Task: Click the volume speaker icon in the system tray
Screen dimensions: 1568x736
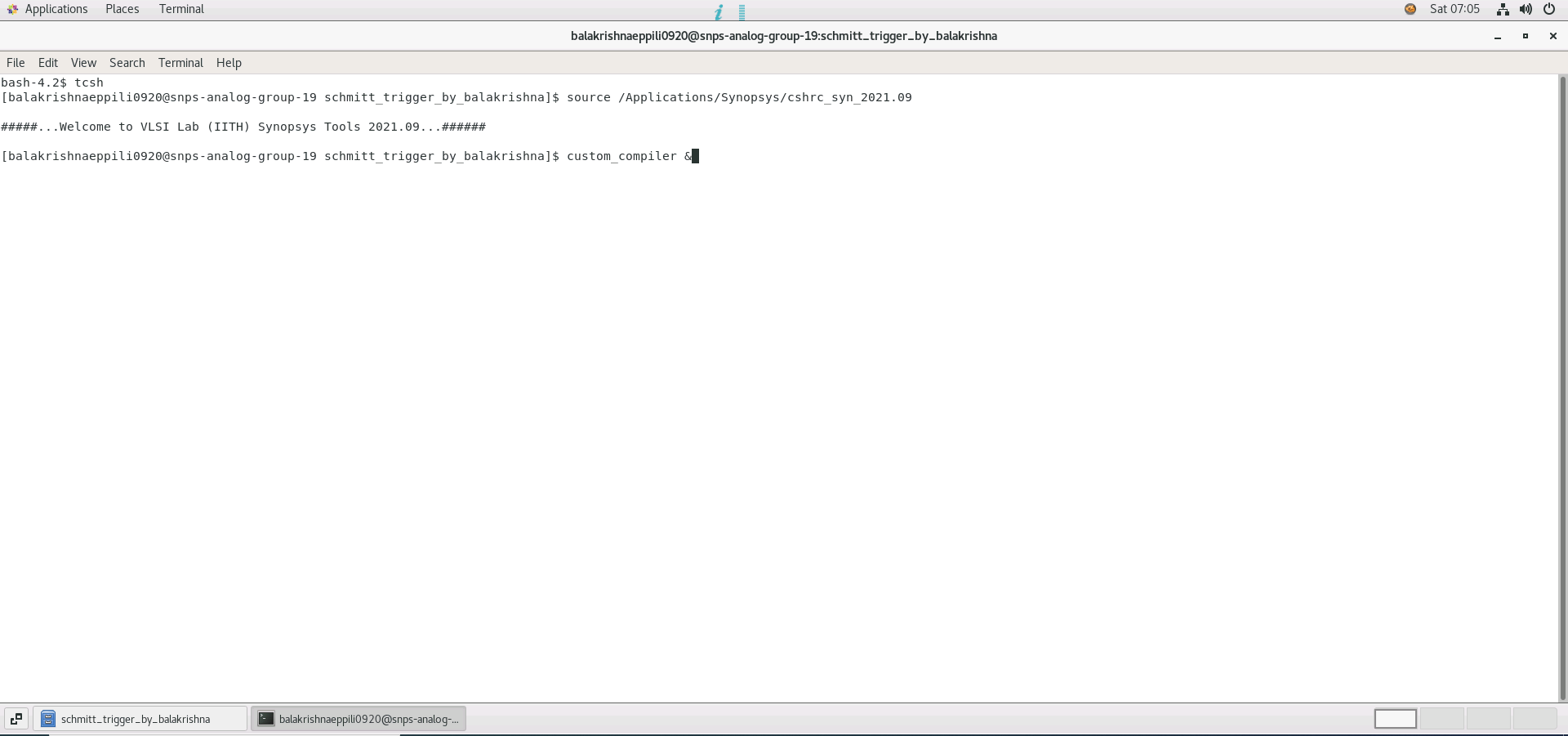Action: pos(1526,9)
